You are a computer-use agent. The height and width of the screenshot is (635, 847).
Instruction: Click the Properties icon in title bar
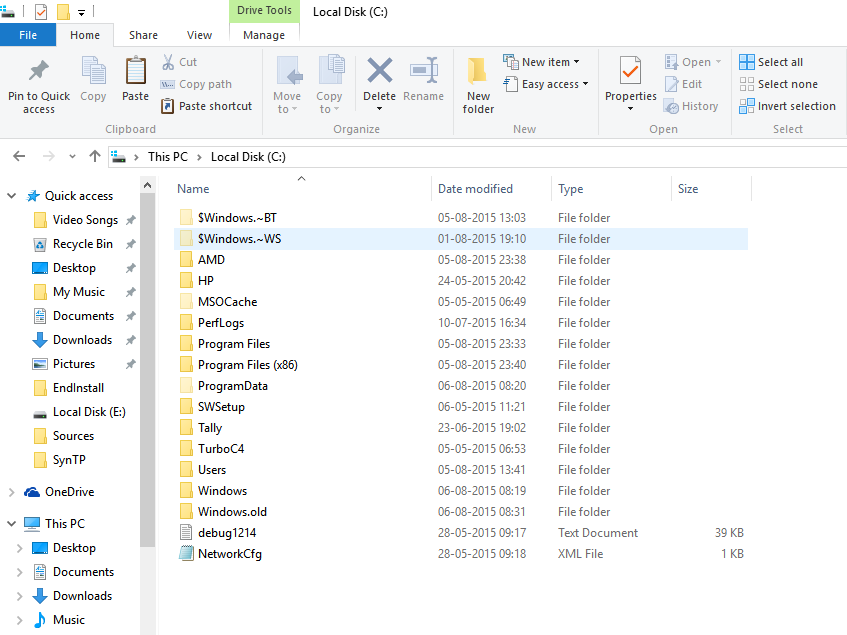(41, 11)
